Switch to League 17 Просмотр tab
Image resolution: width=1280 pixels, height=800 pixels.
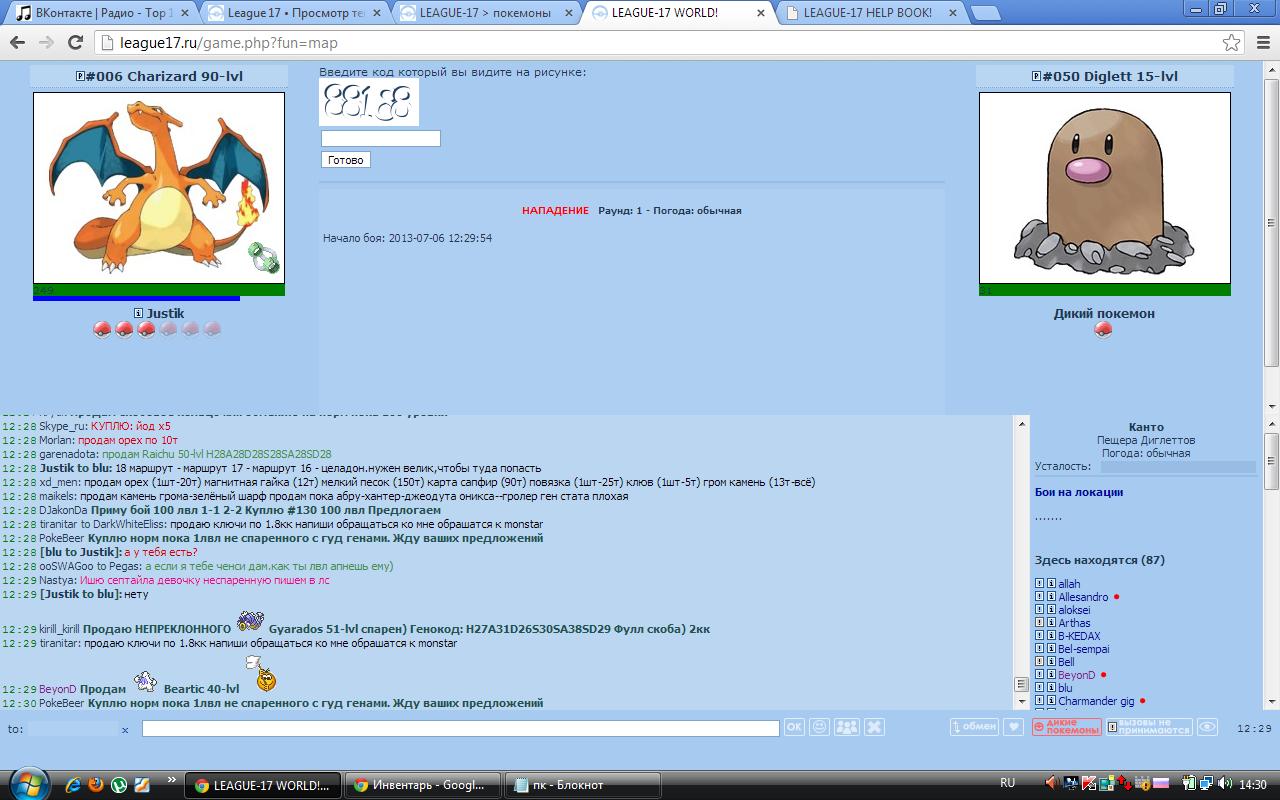293,13
